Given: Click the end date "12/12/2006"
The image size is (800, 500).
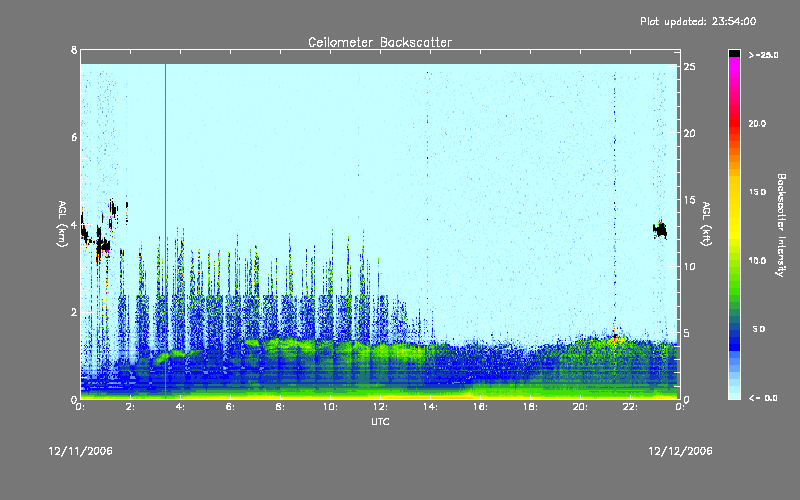Looking at the screenshot, I should (680, 451).
